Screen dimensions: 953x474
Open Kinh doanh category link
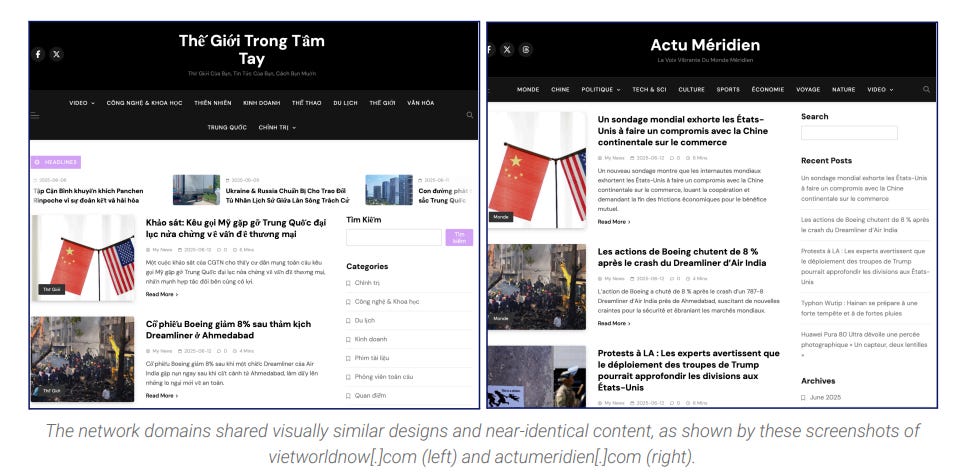coord(371,340)
